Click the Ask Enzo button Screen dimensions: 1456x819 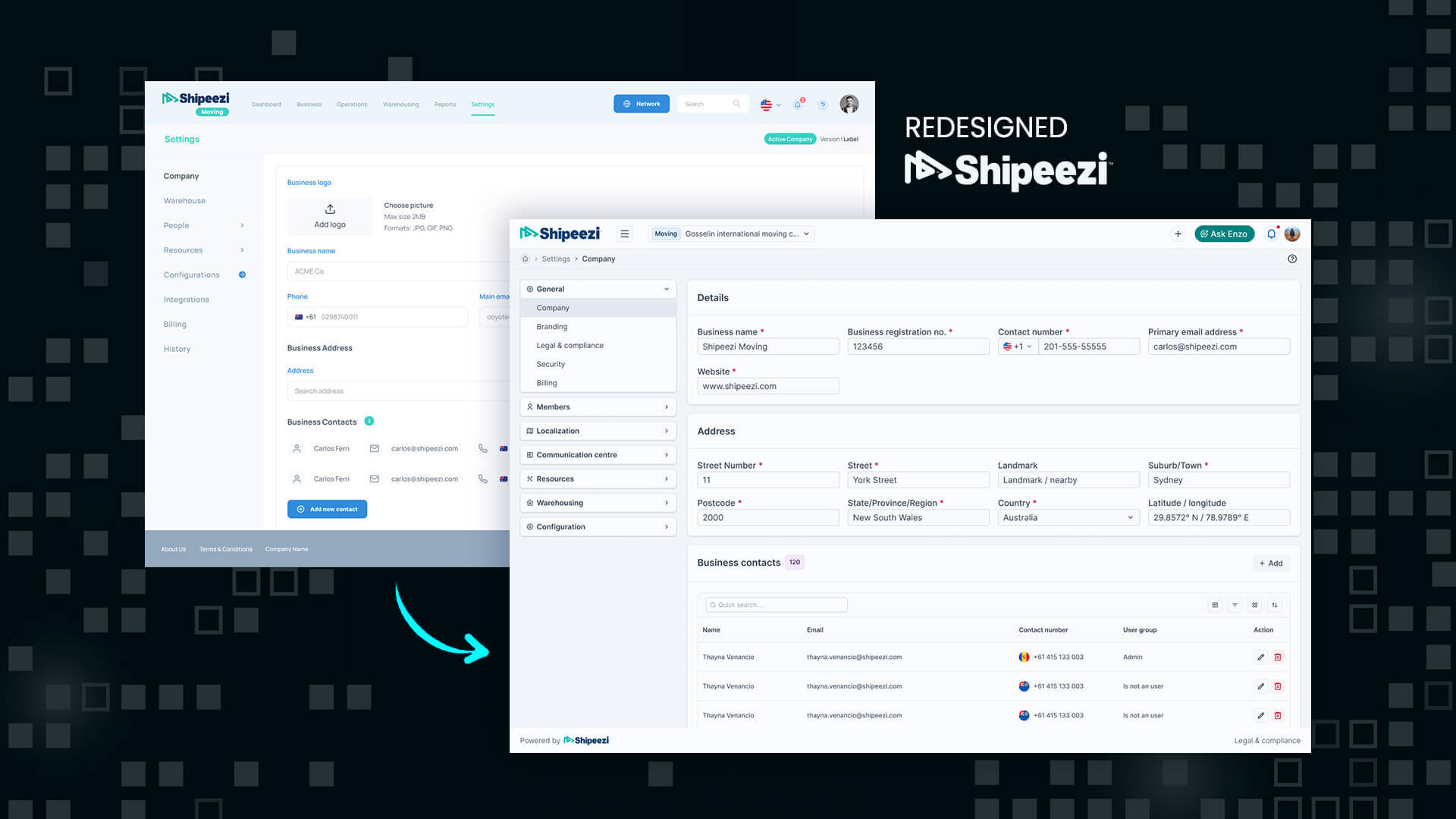pos(1224,234)
